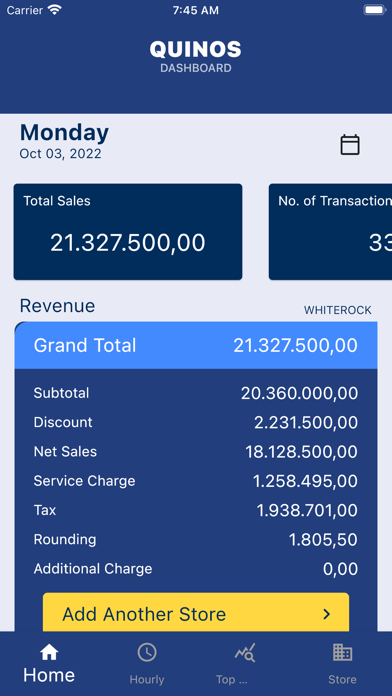This screenshot has height=696, width=392.
Task: Tap the battery status icon
Action: point(374,10)
